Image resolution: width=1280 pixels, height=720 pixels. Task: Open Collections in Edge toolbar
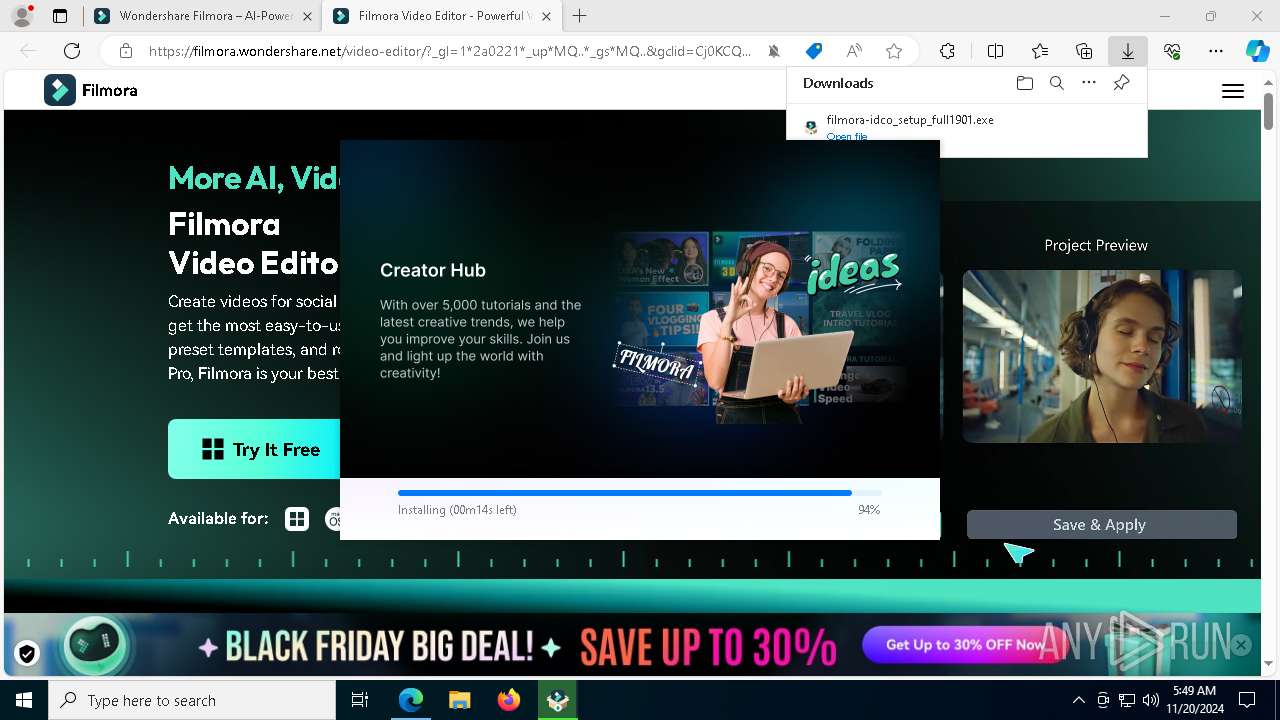tap(1084, 51)
